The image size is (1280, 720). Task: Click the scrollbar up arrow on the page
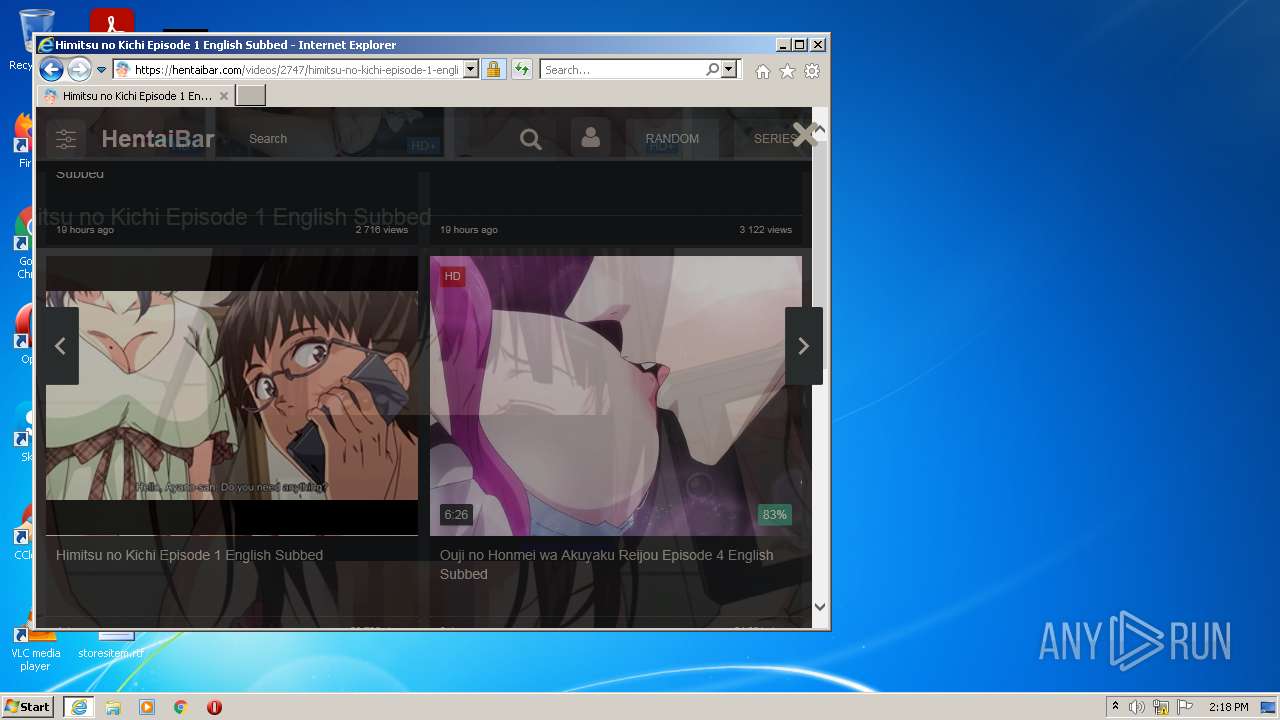820,130
